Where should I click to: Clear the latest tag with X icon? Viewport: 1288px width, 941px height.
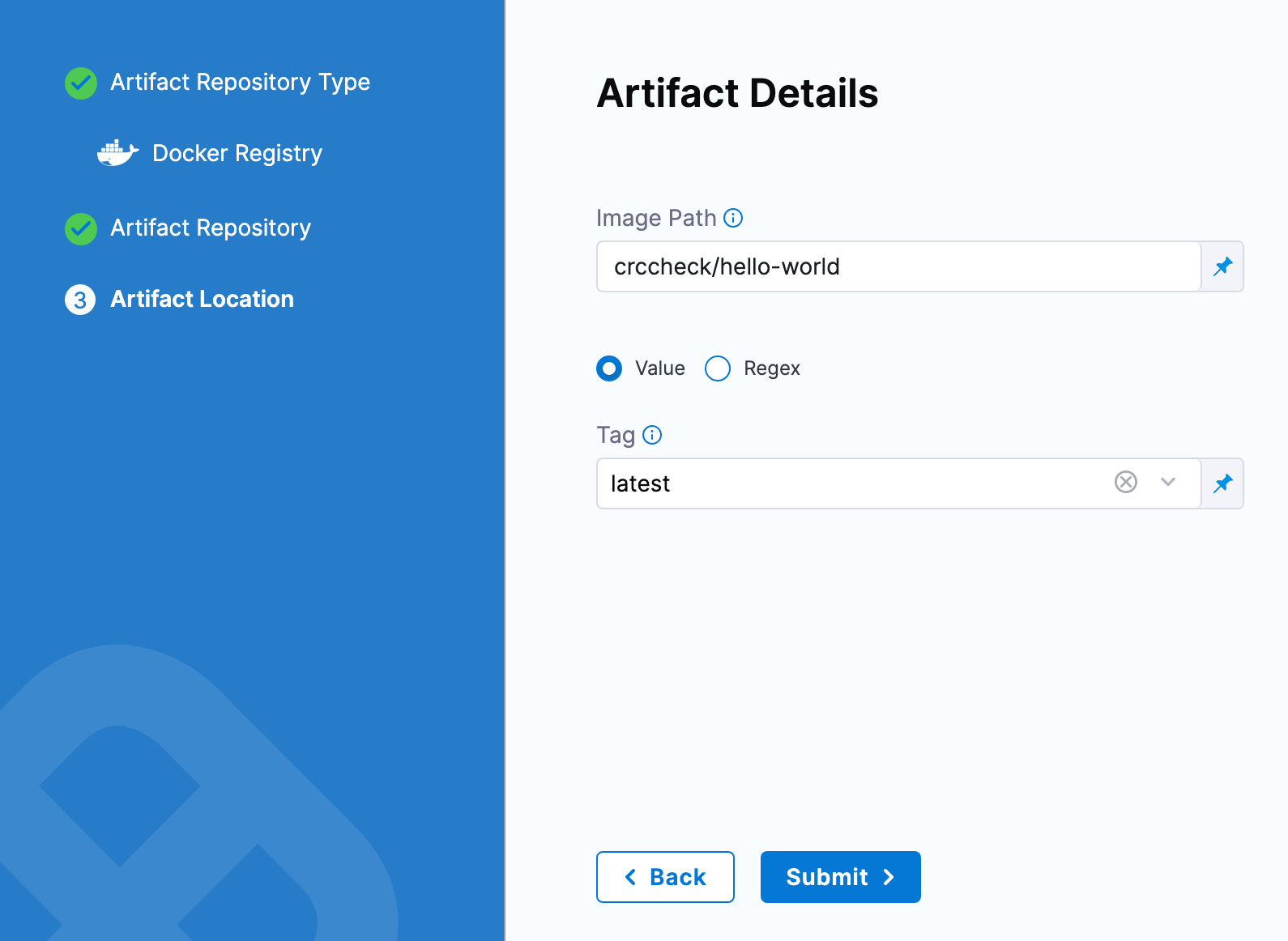1126,483
